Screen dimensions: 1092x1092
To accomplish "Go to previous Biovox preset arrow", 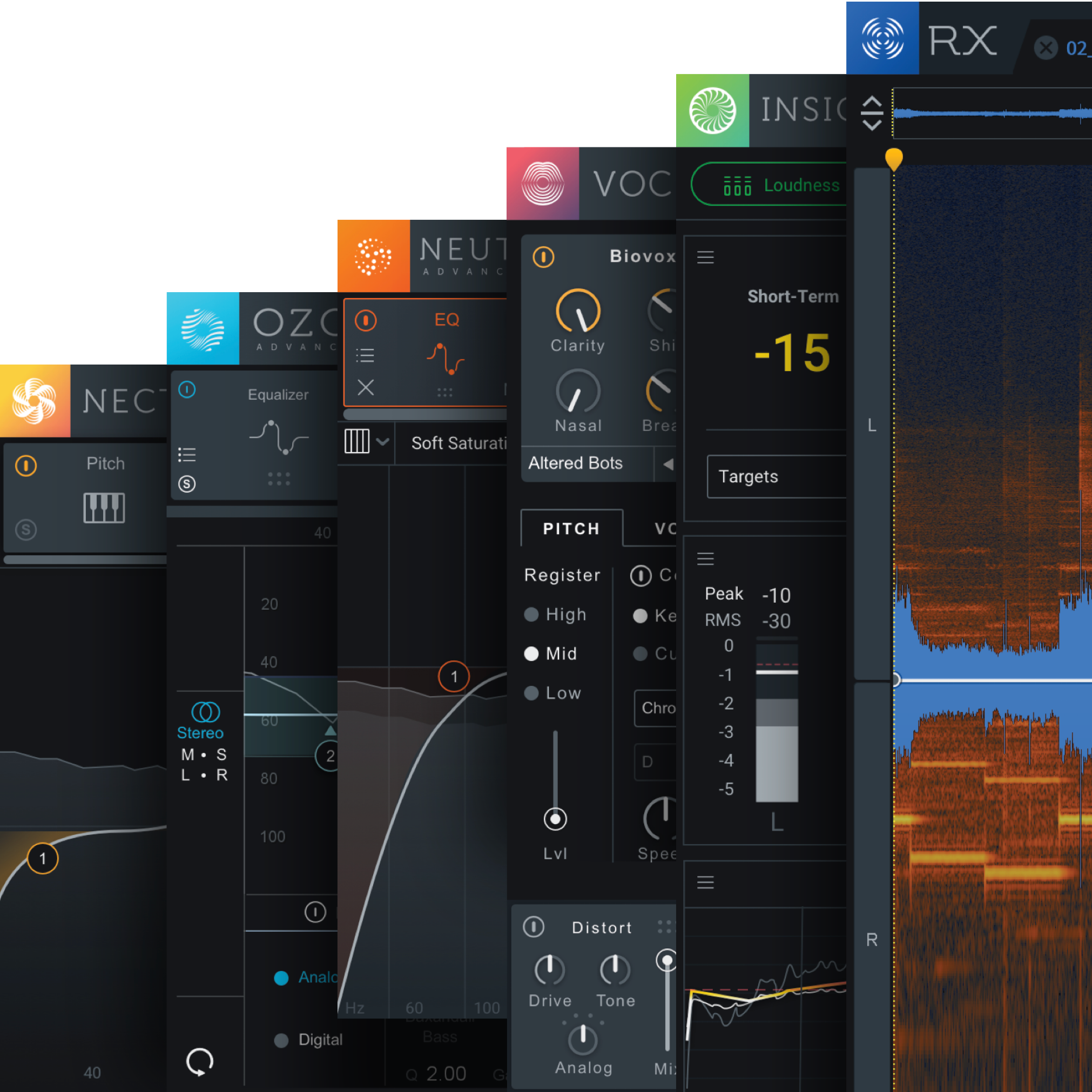I will [668, 464].
